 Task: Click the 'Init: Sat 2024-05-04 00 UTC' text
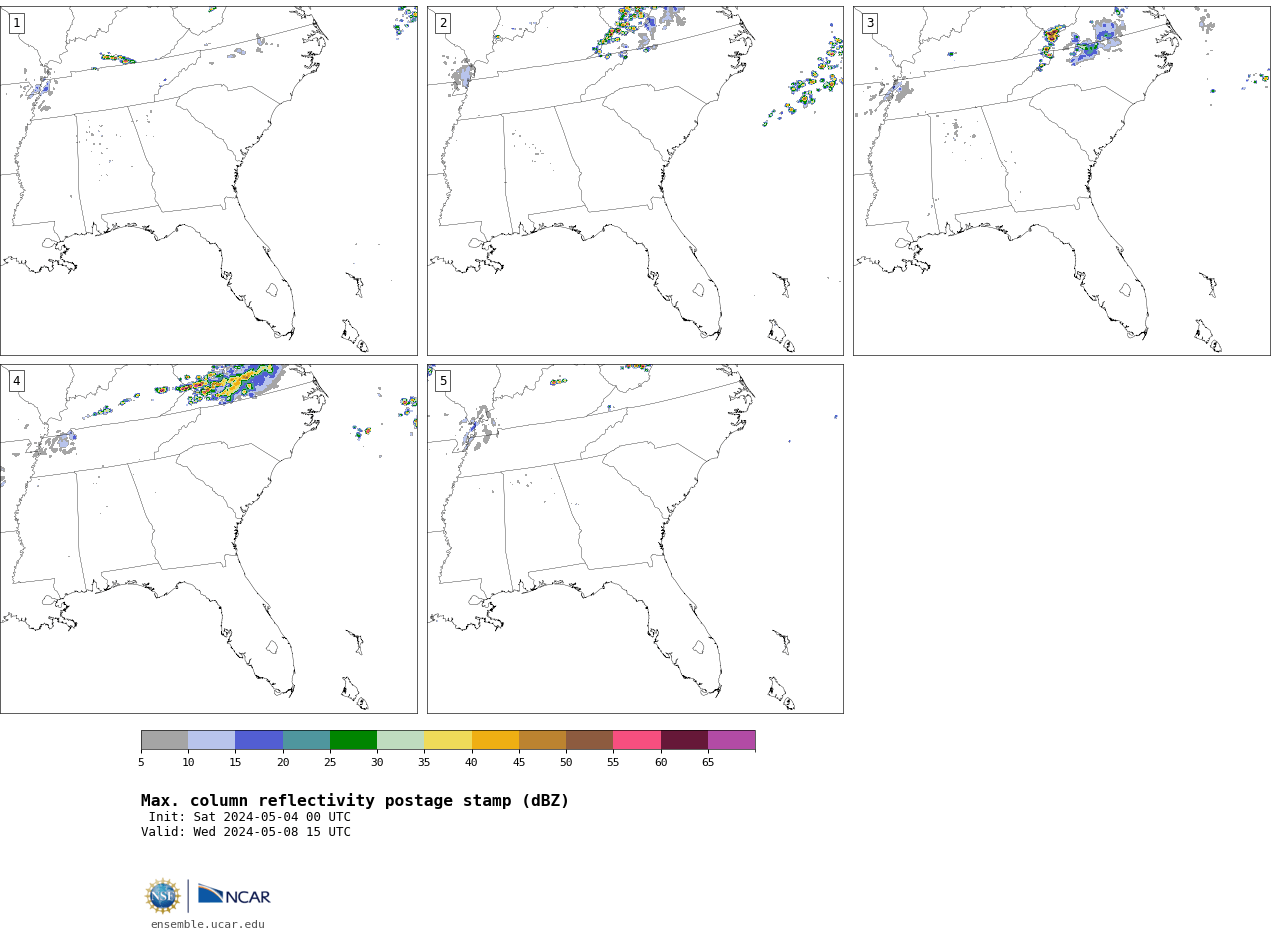pos(250,817)
